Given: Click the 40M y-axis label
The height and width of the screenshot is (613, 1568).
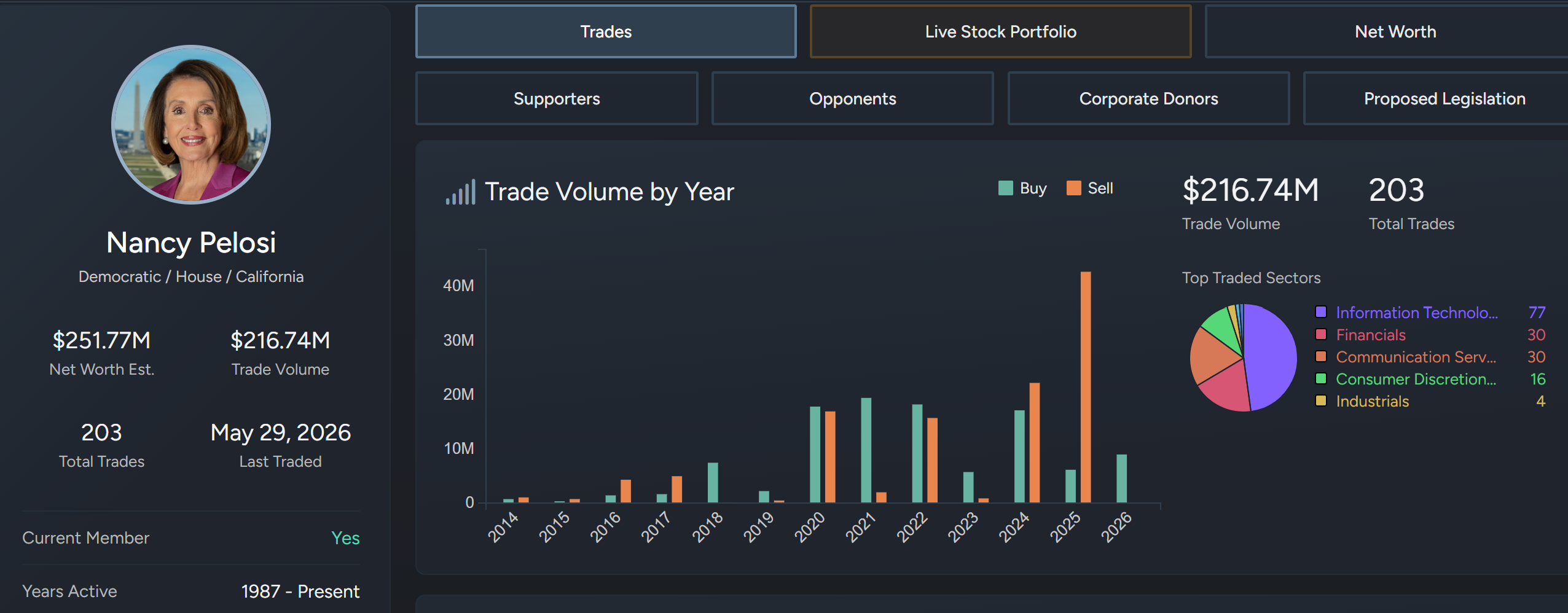Looking at the screenshot, I should click(458, 286).
